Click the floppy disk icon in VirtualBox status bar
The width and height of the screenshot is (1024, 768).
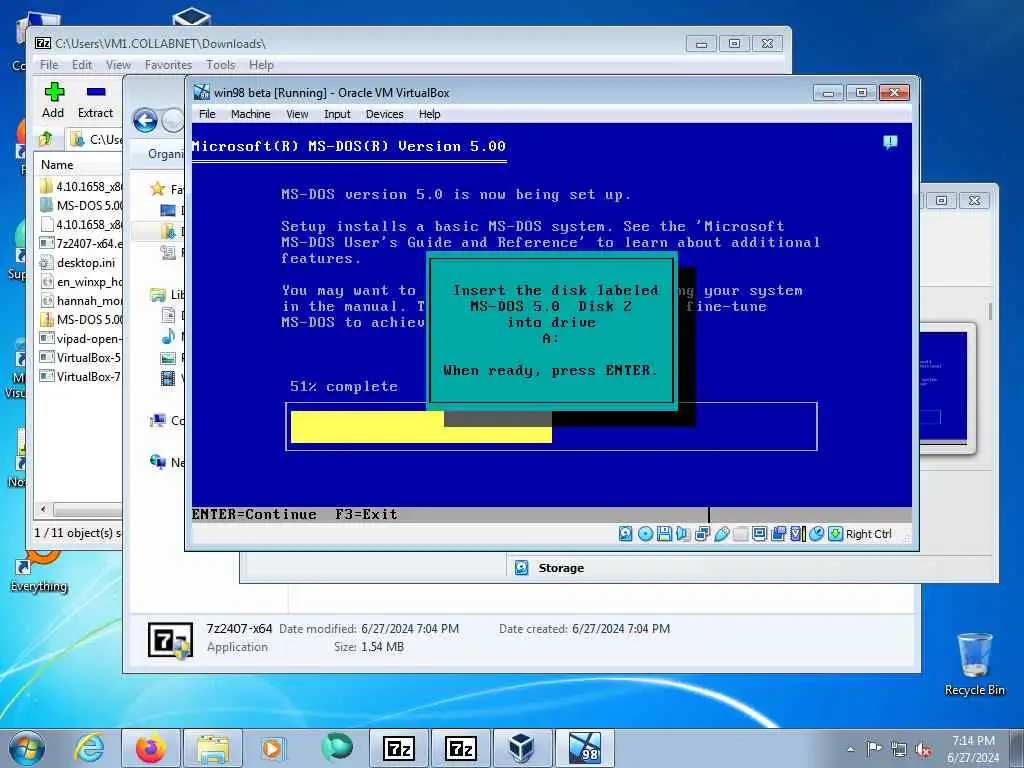click(664, 534)
